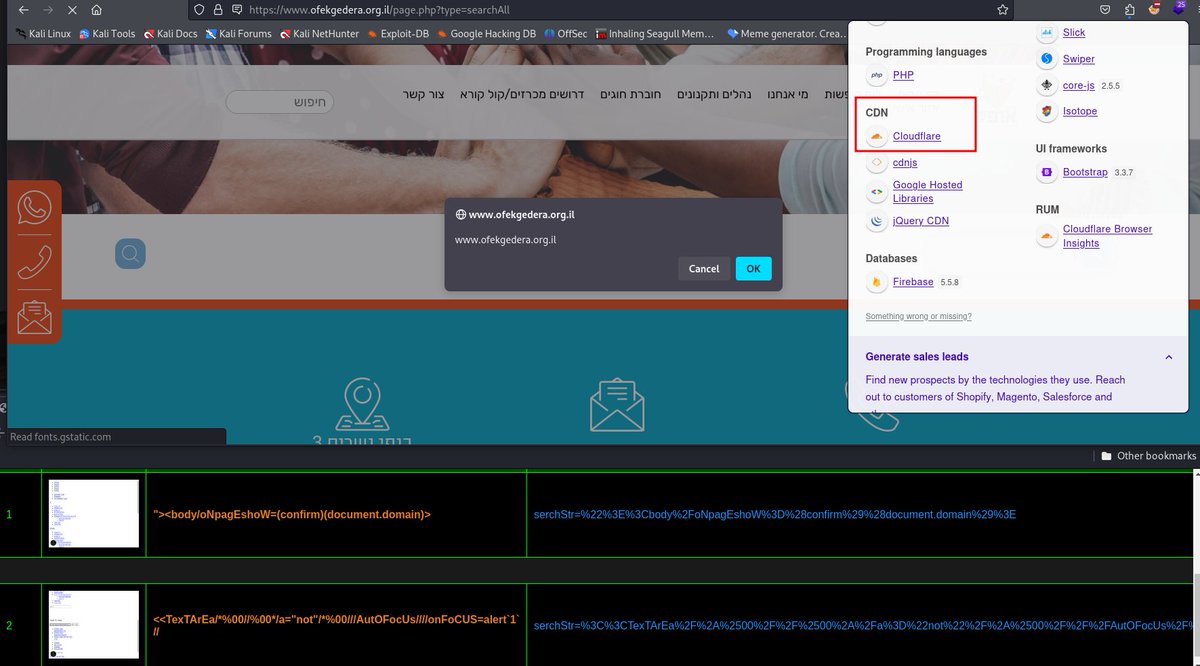Screen dimensions: 1200x666
Task: Click the PHP link in Wappalyzer
Action: point(903,75)
